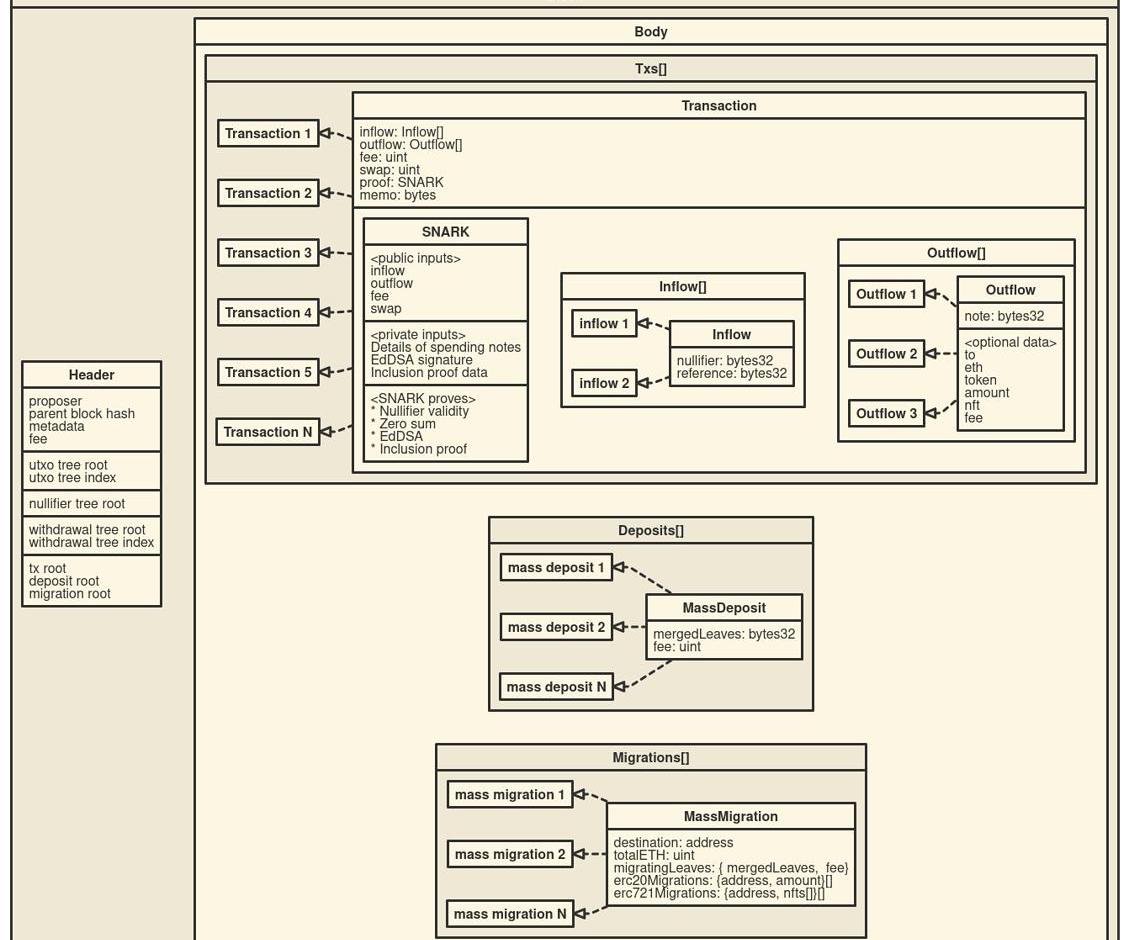This screenshot has height=940, width=1128.
Task: Select the inflow 2 box
Action: (604, 383)
